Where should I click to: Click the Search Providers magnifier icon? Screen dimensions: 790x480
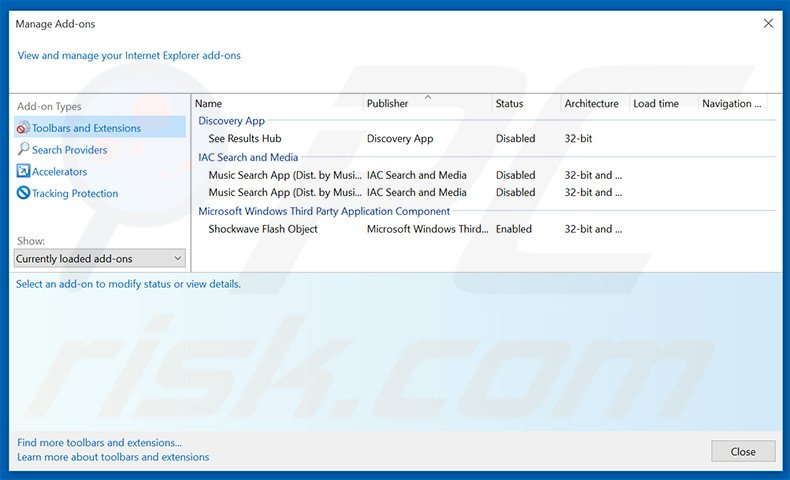tap(23, 149)
